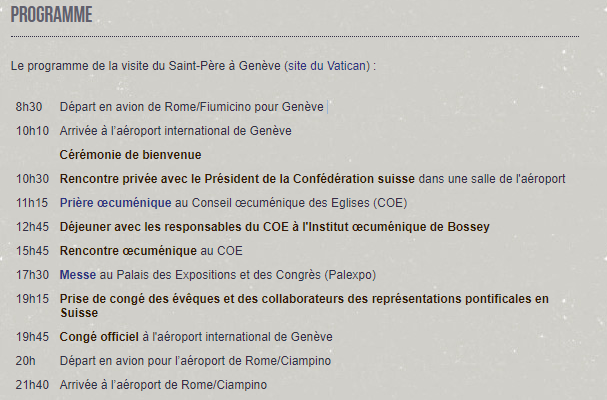Image resolution: width=607 pixels, height=400 pixels.
Task: Open the "Messe" link
Action: (x=77, y=275)
